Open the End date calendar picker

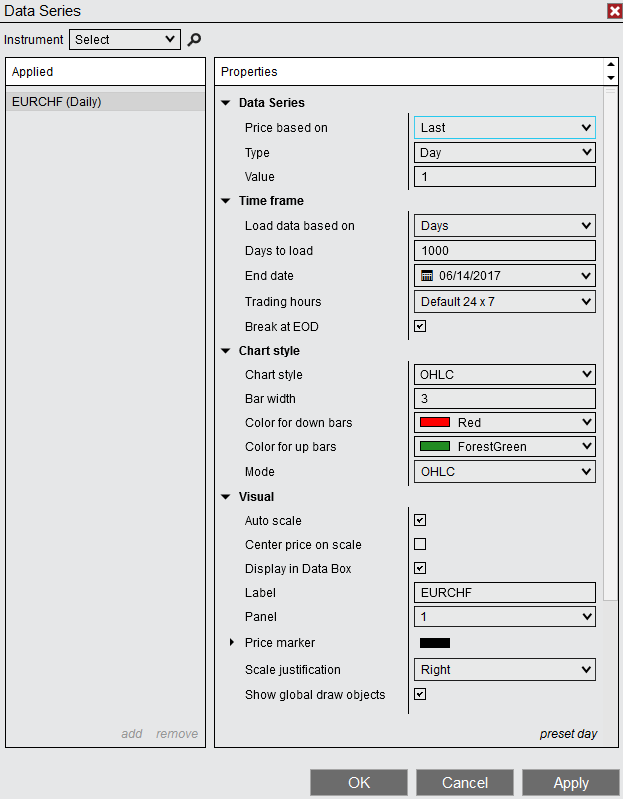pos(427,276)
